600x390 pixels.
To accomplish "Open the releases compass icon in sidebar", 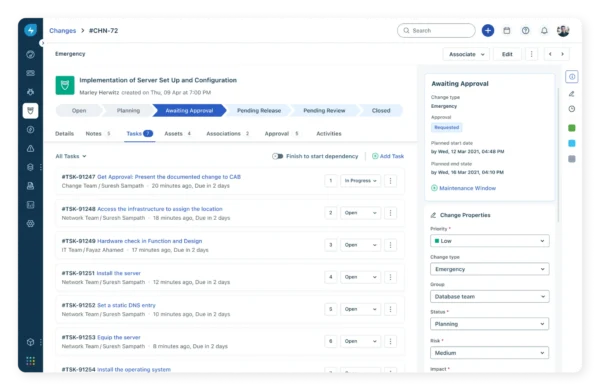I will click(x=31, y=130).
